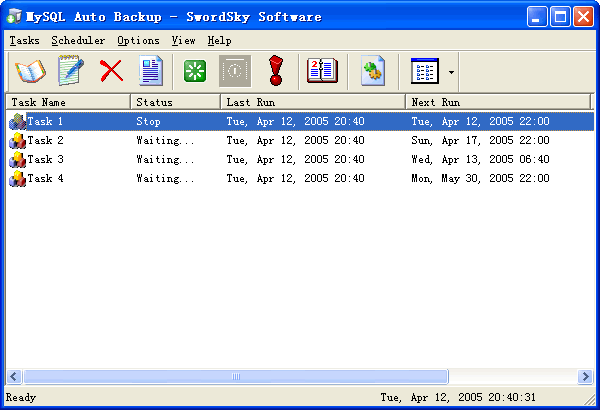Image resolution: width=600 pixels, height=410 pixels.
Task: Click the Task 1 row icon
Action: point(17,121)
